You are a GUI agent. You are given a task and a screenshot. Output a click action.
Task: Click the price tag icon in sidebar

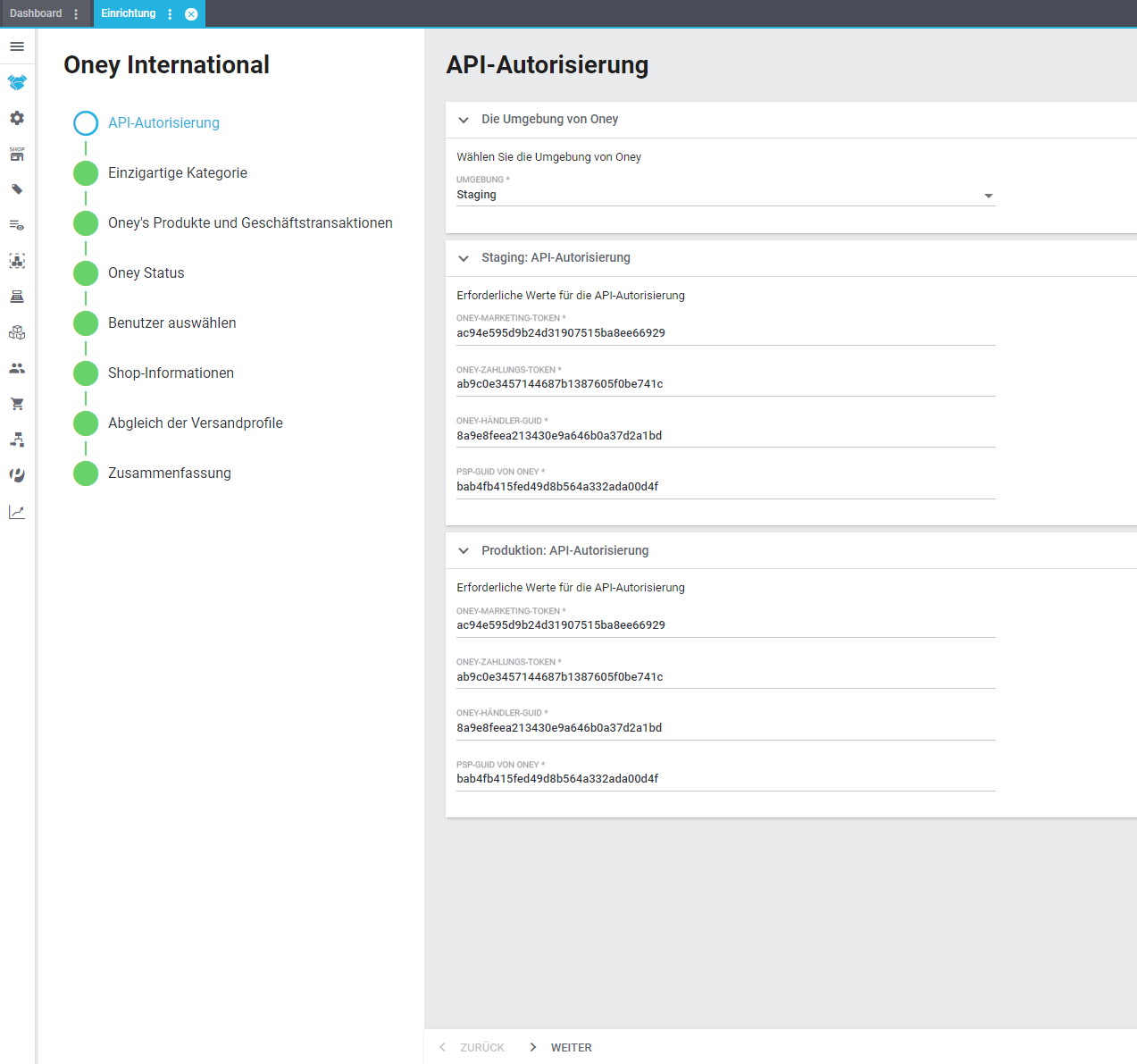tap(17, 189)
